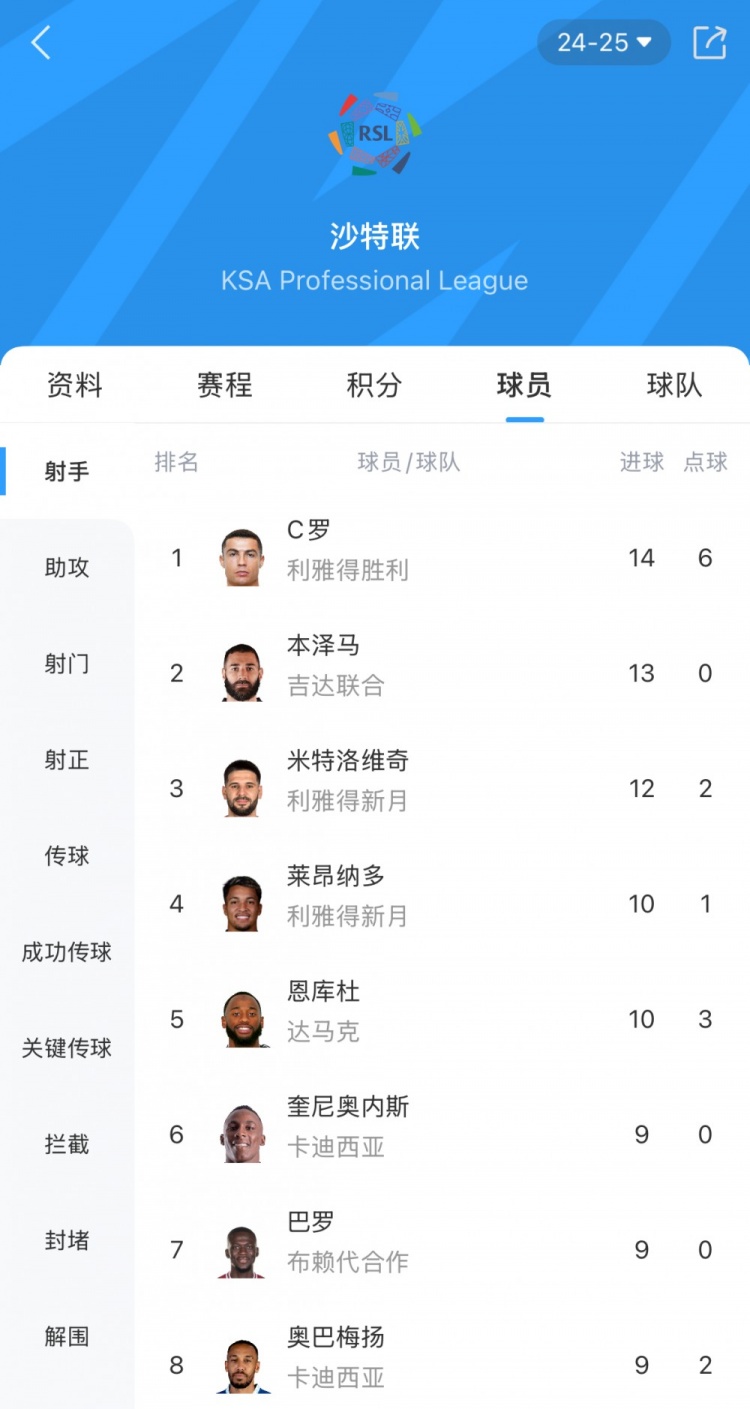Screen dimensions: 750x1409
Task: Select 射门 stat category
Action: pos(67,664)
